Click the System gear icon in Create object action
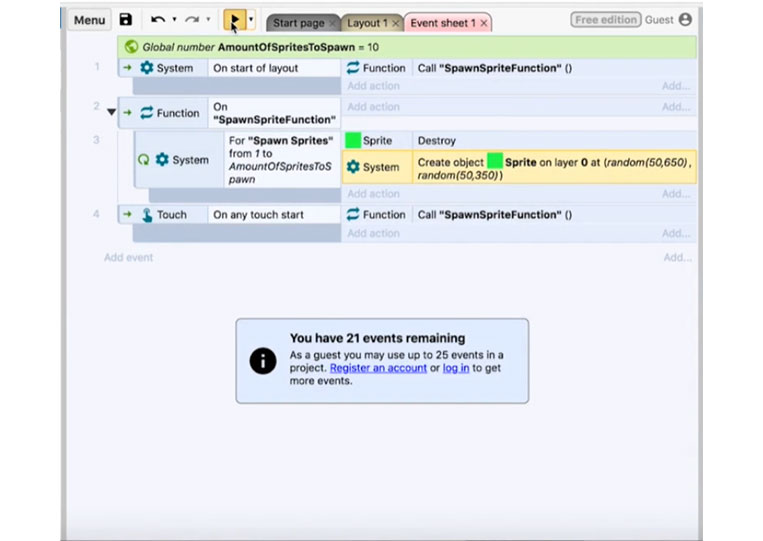The image size is (763, 541). [353, 167]
